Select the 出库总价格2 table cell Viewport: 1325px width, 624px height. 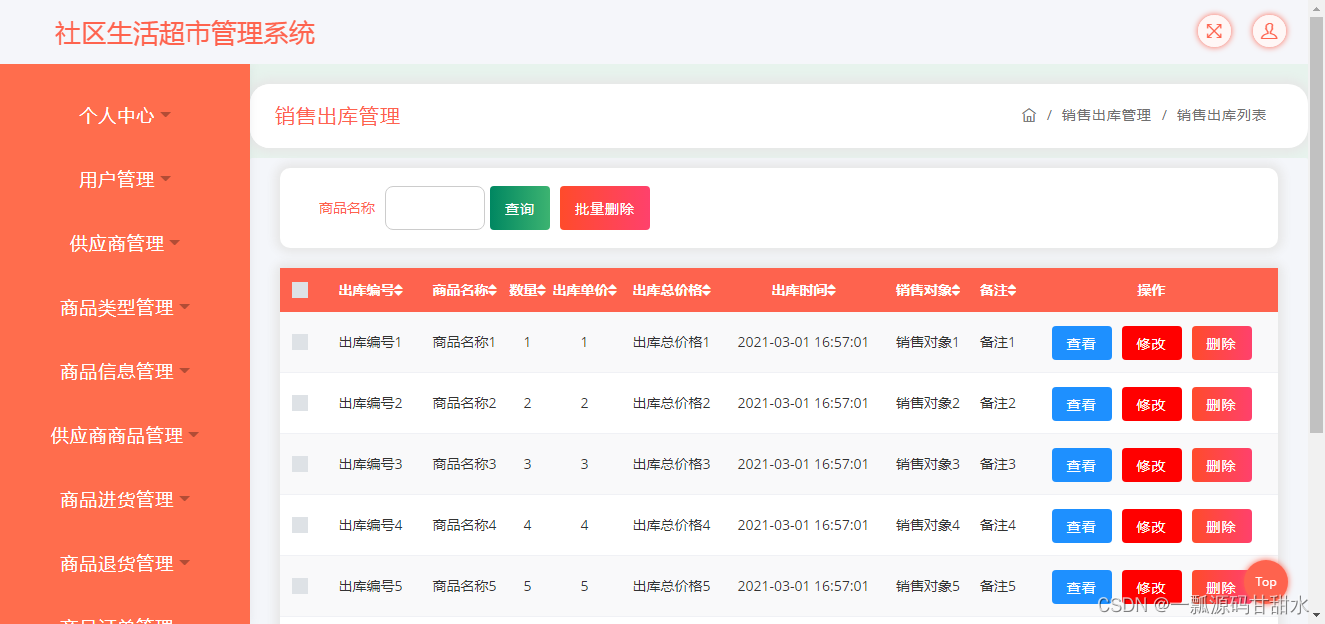coord(671,403)
